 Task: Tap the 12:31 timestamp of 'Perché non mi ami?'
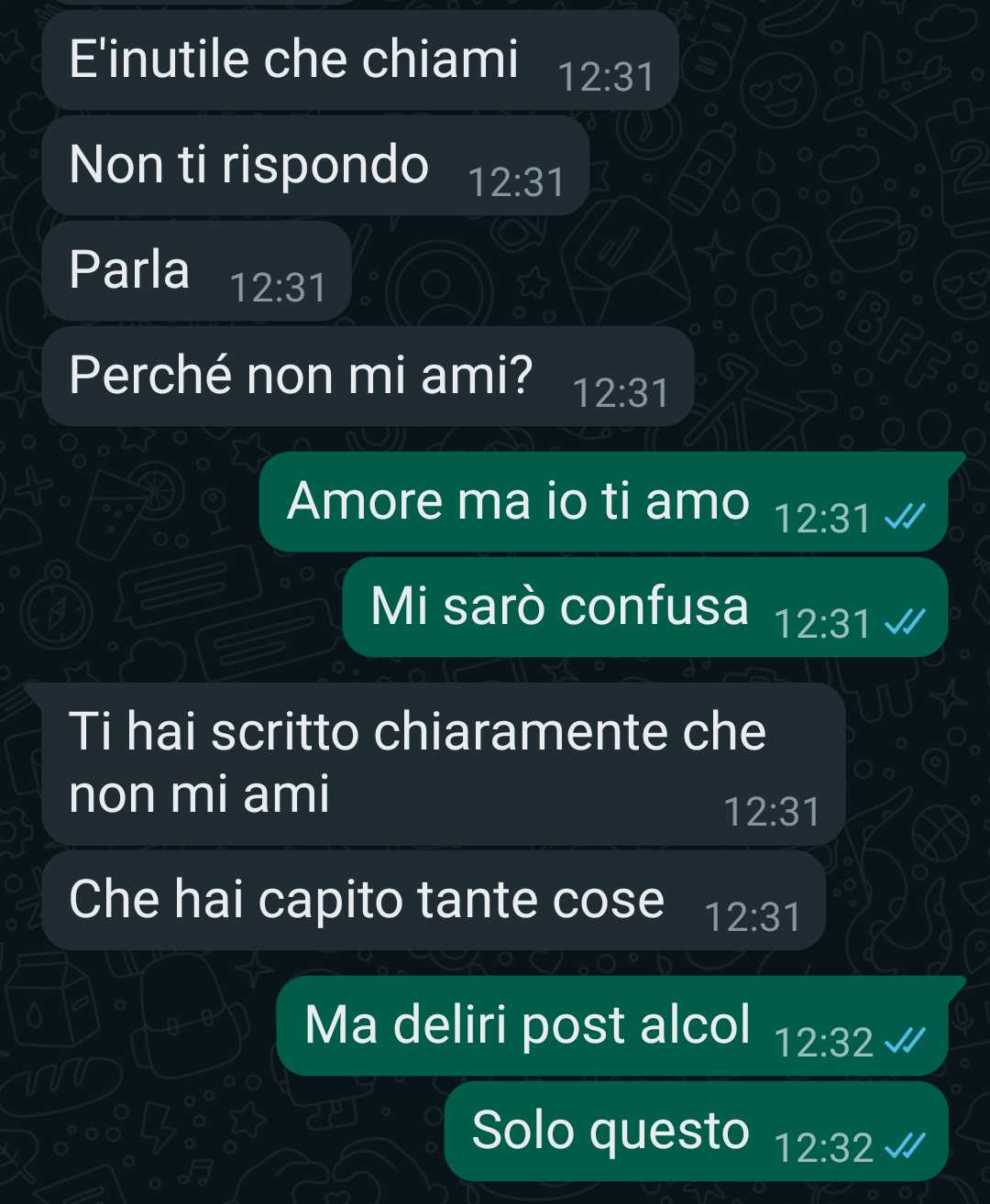(621, 393)
